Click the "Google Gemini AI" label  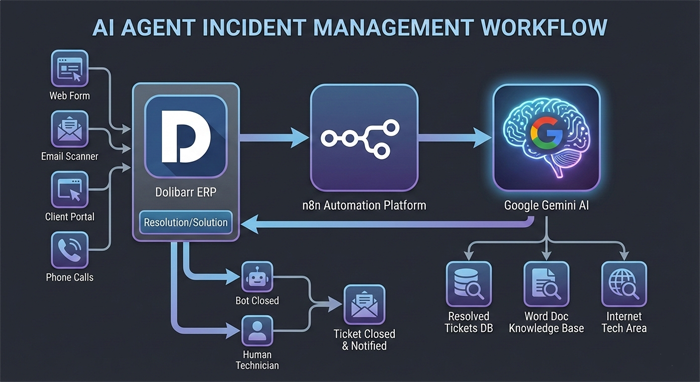(x=546, y=205)
